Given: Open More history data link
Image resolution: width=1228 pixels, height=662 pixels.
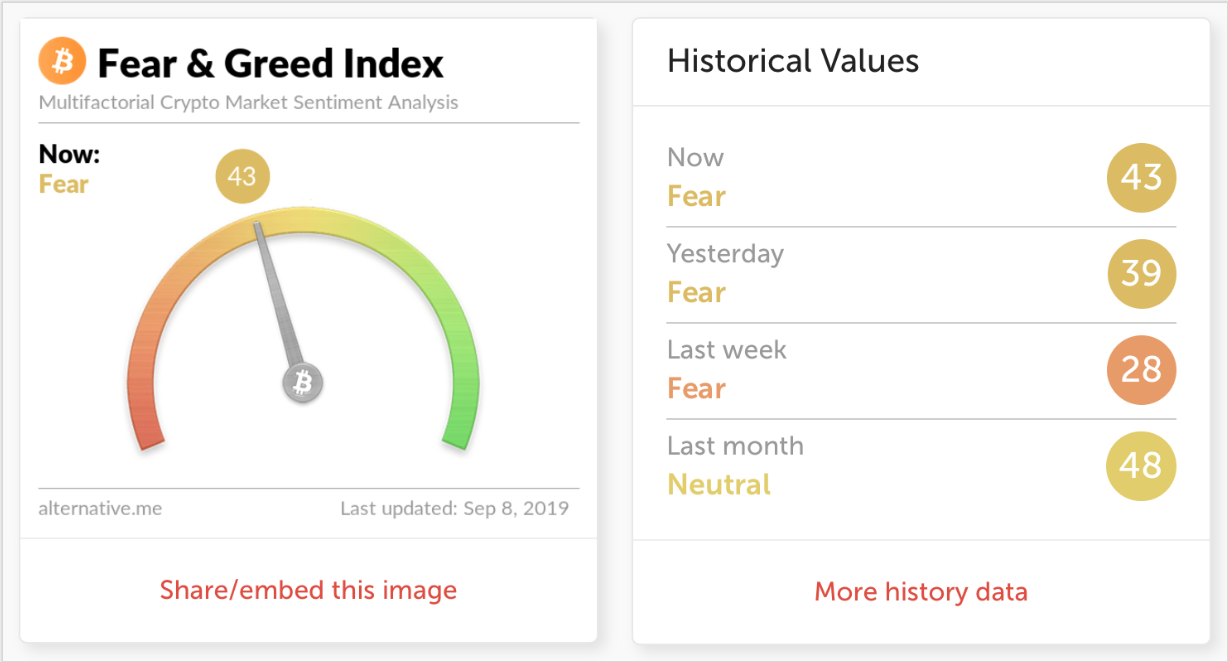Looking at the screenshot, I should click(x=921, y=592).
